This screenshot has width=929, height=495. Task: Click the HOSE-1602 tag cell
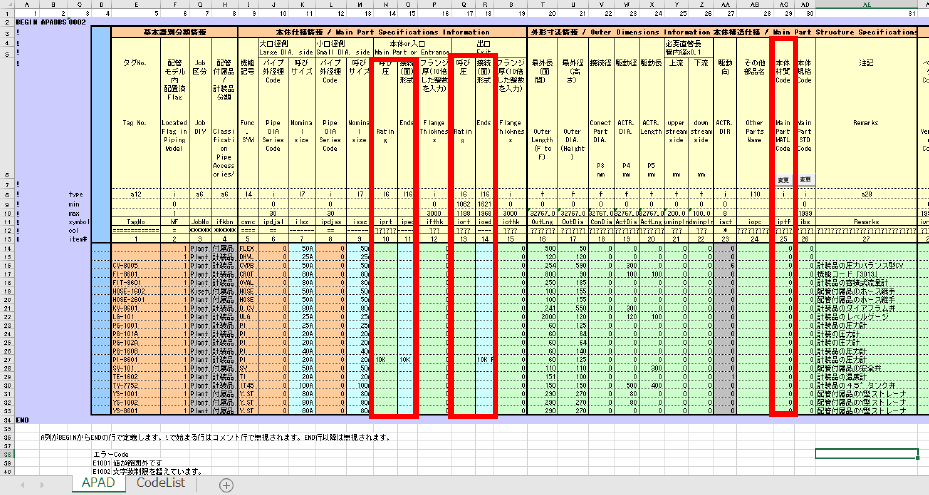[136, 292]
